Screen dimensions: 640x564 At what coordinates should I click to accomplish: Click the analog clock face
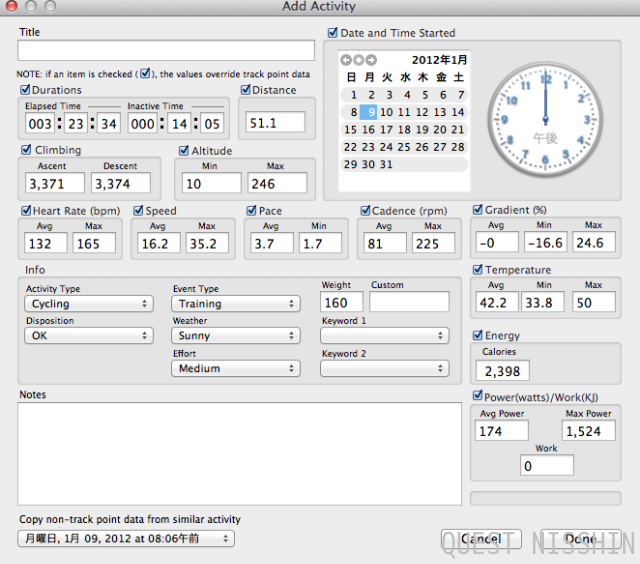pyautogui.click(x=545, y=120)
